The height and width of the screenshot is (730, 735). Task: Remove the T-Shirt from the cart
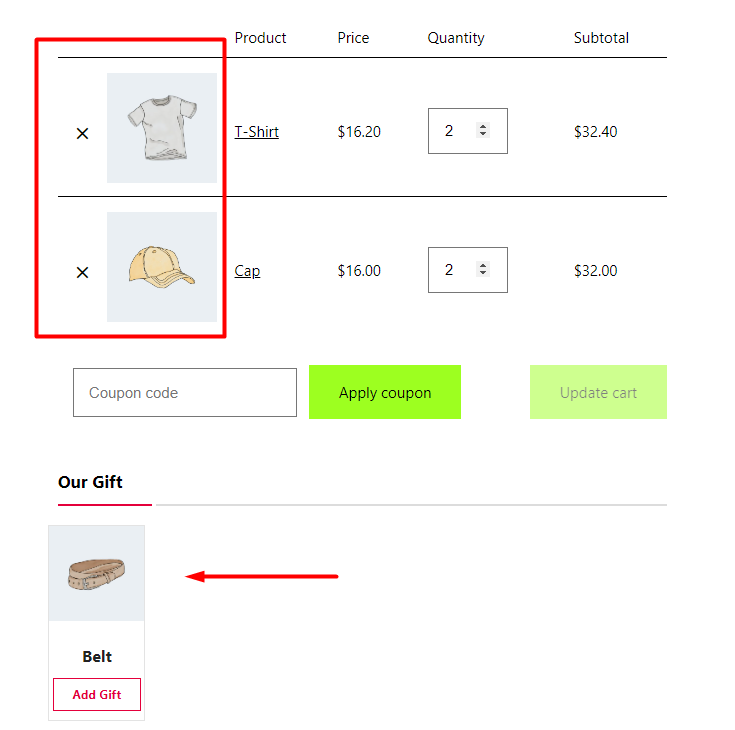point(82,134)
